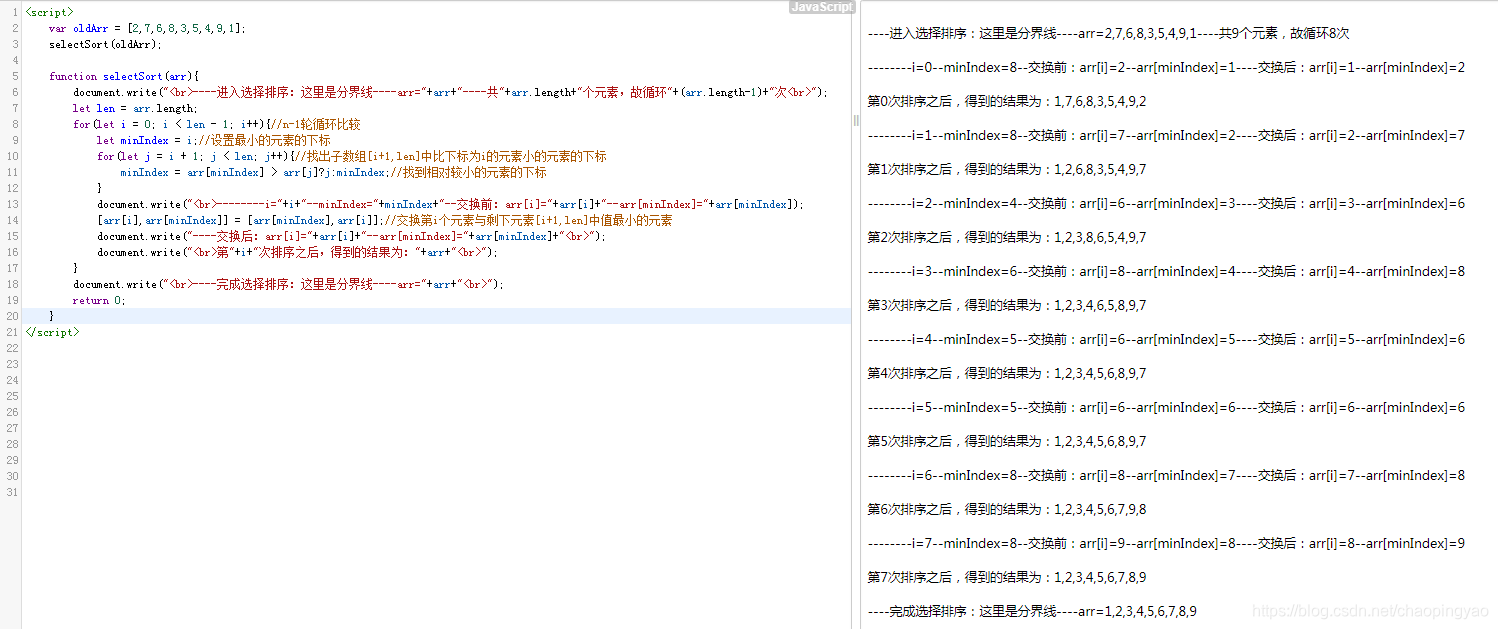Click the inner 'for(let j = i + 1' loop line
The width and height of the screenshot is (1498, 629).
352,156
